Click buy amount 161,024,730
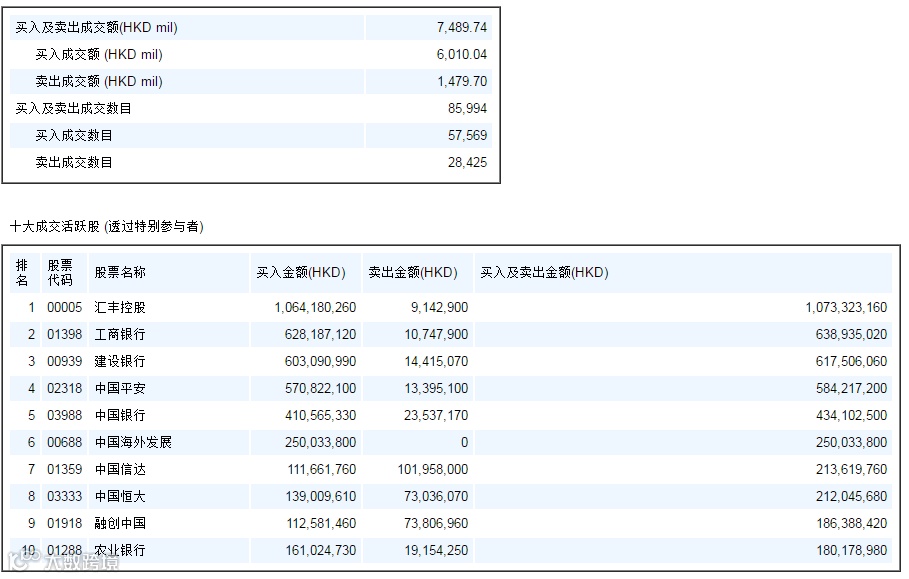909x579 pixels. (x=321, y=551)
